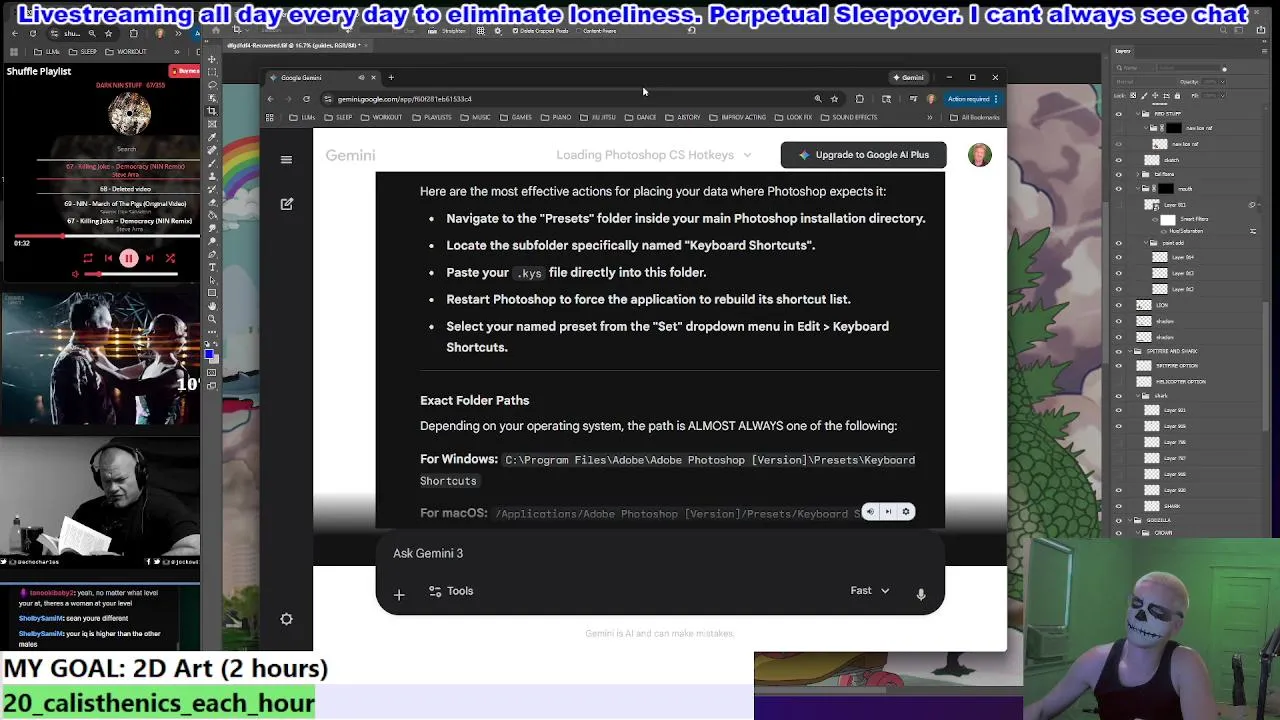
Task: Open Gemini settings gear icon
Action: click(x=286, y=619)
